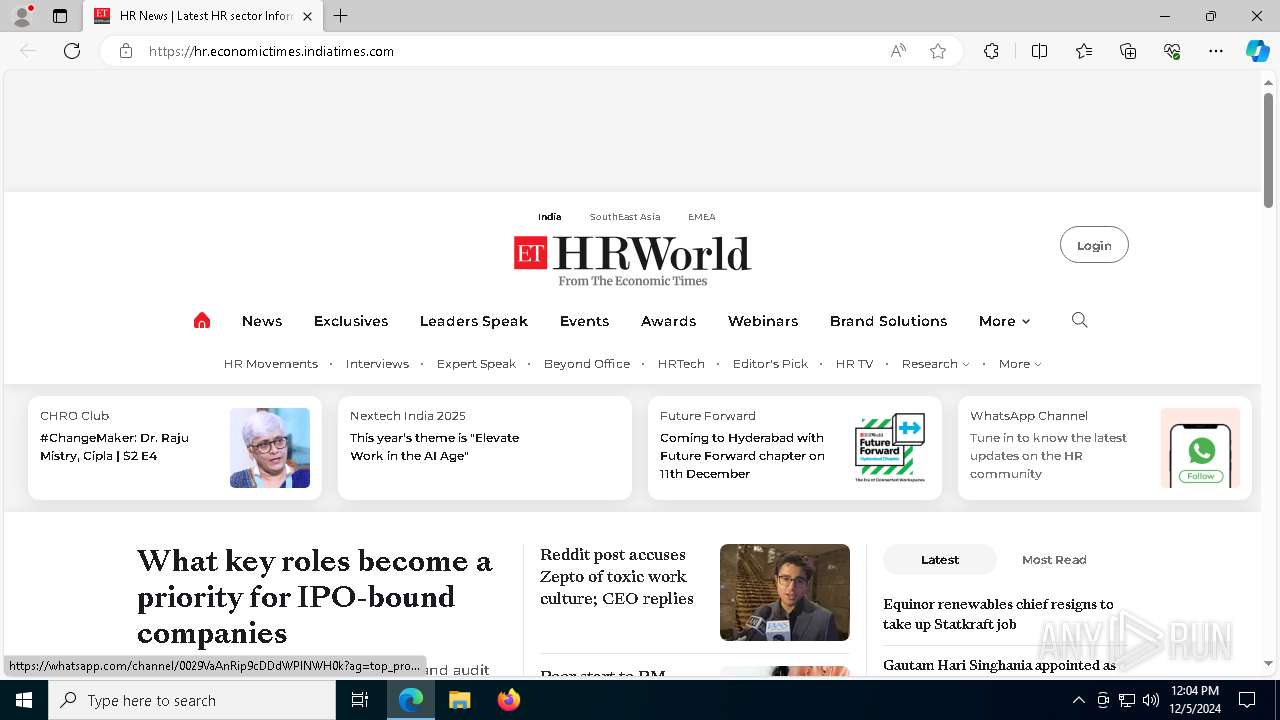1280x720 pixels.
Task: Open Interviews link
Action: (x=377, y=364)
